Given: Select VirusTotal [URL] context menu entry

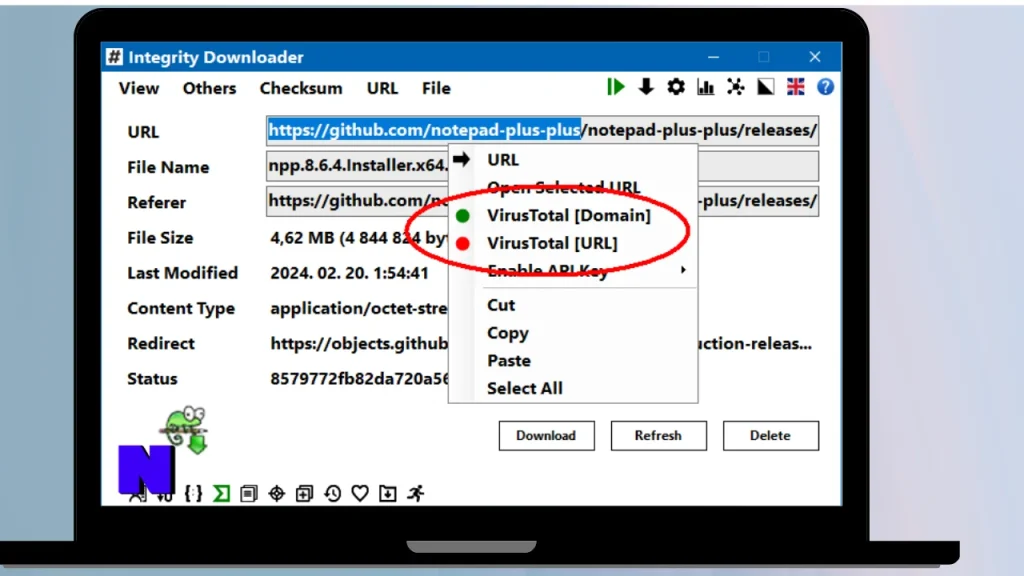Looking at the screenshot, I should coord(573,243).
